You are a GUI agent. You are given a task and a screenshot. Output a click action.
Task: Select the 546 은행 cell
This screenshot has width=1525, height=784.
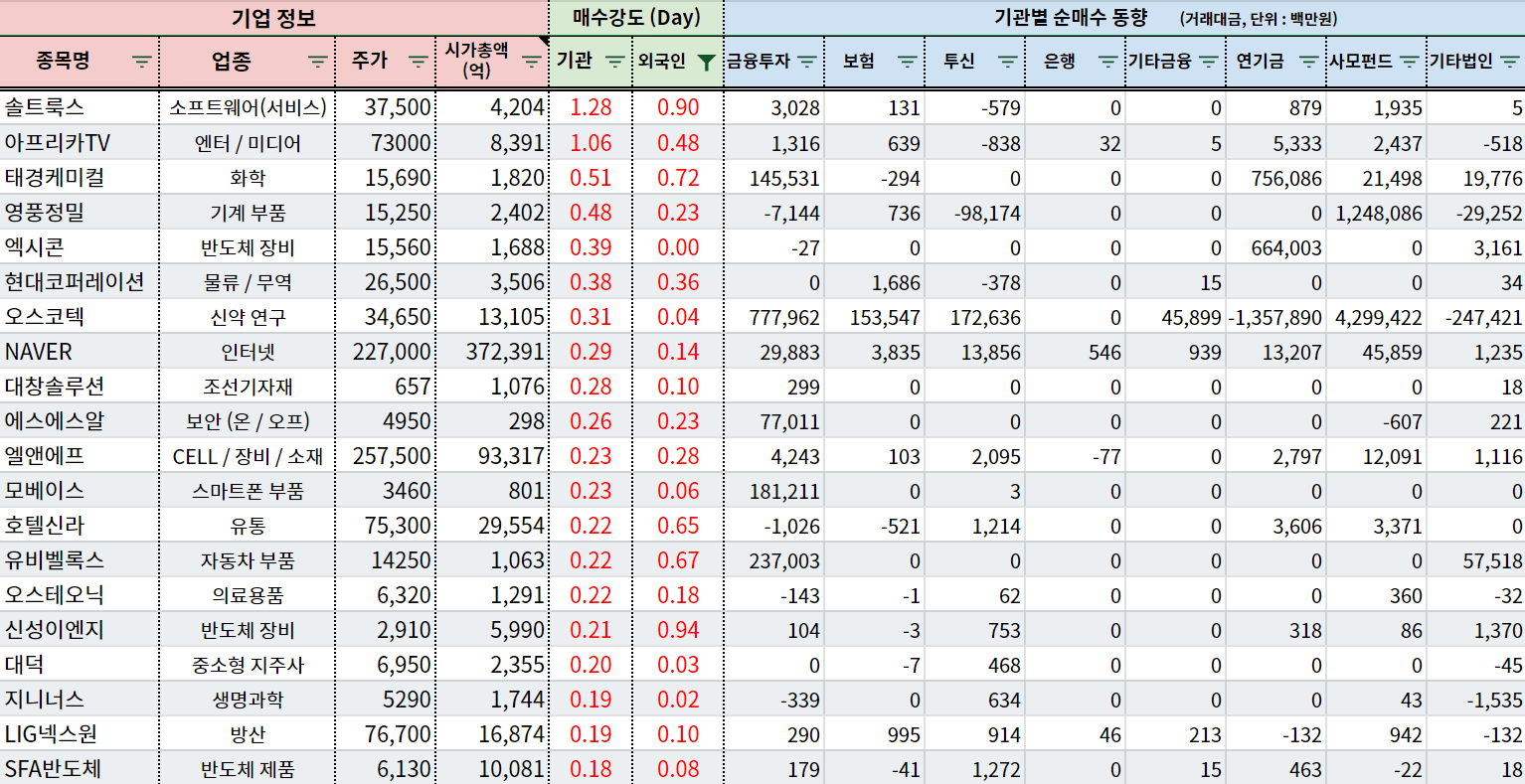1076,351
